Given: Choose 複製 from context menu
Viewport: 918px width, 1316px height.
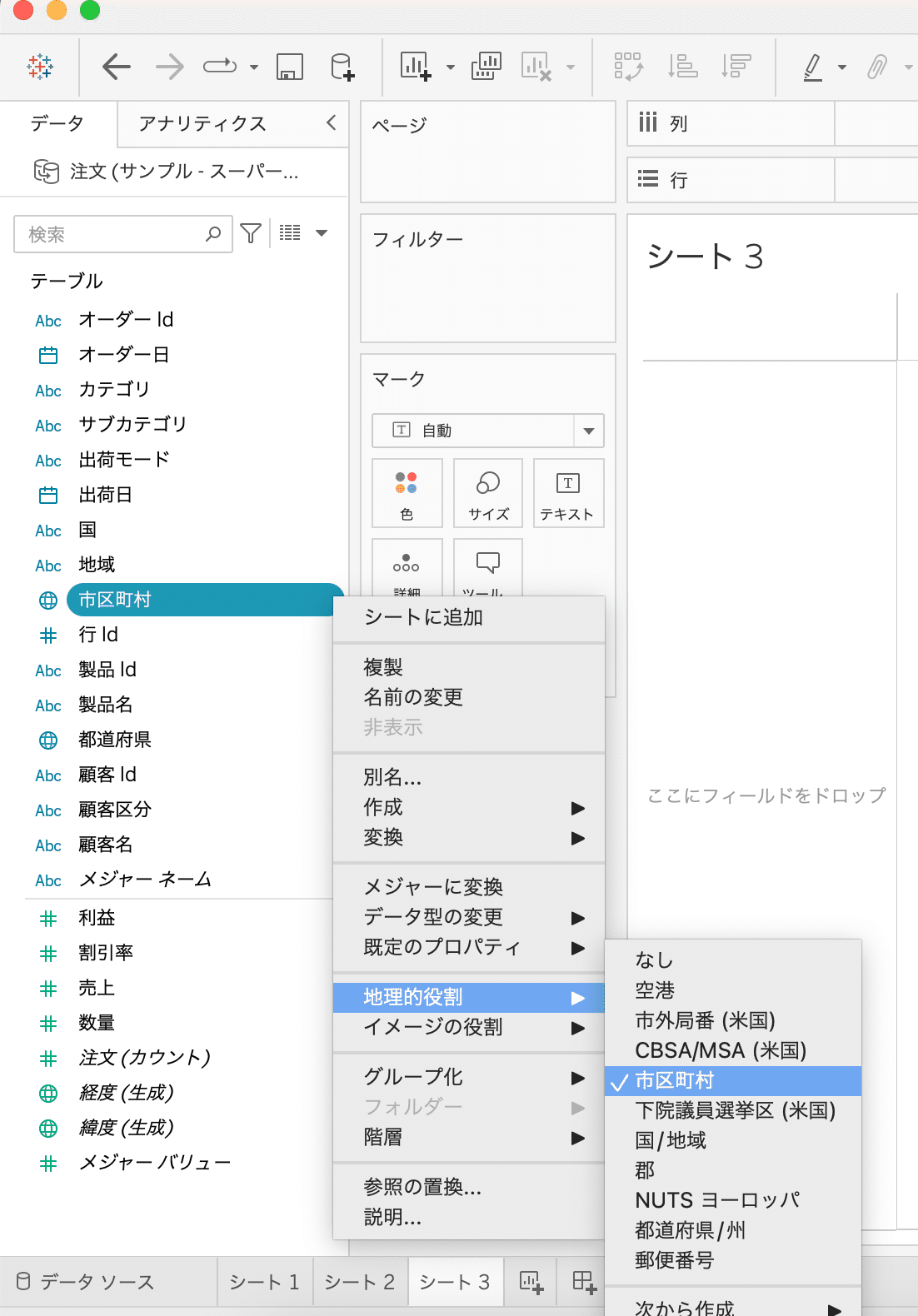Looking at the screenshot, I should [x=469, y=667].
